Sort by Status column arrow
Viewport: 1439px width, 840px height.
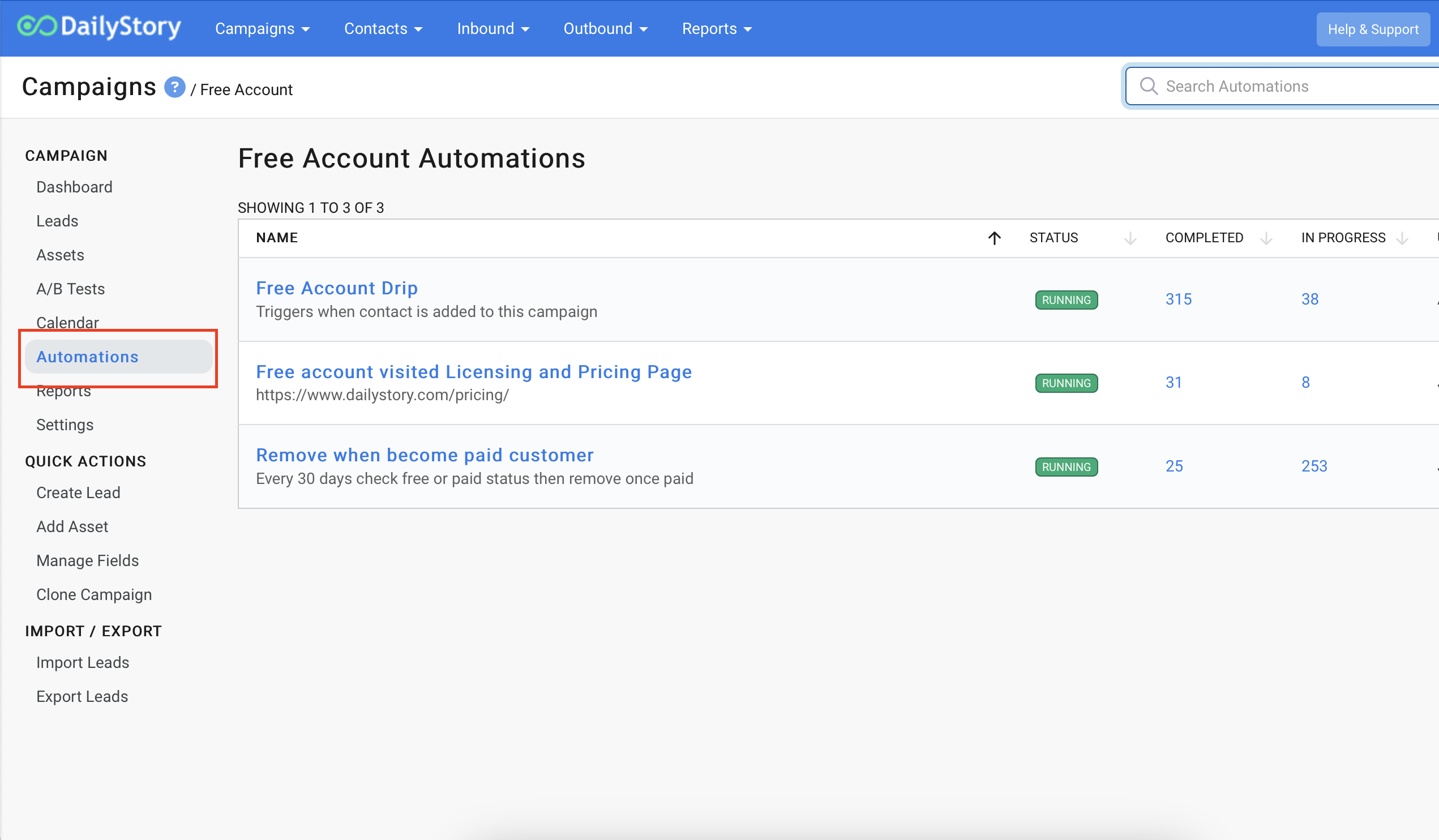click(1129, 238)
